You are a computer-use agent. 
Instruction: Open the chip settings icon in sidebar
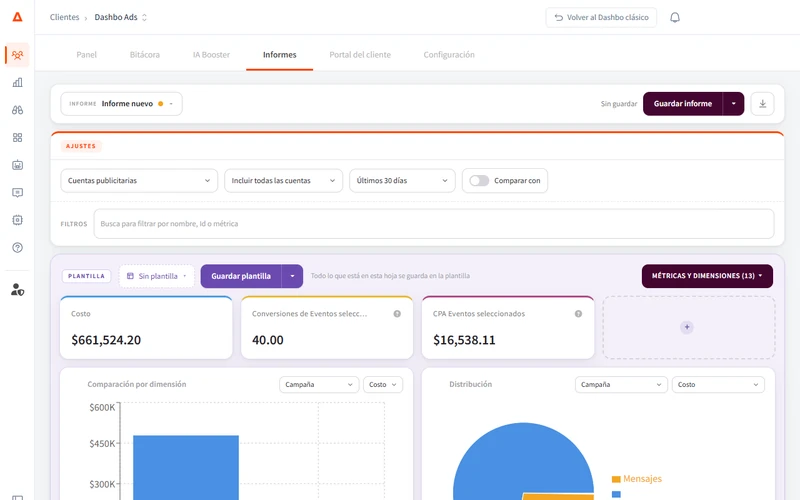click(17, 220)
